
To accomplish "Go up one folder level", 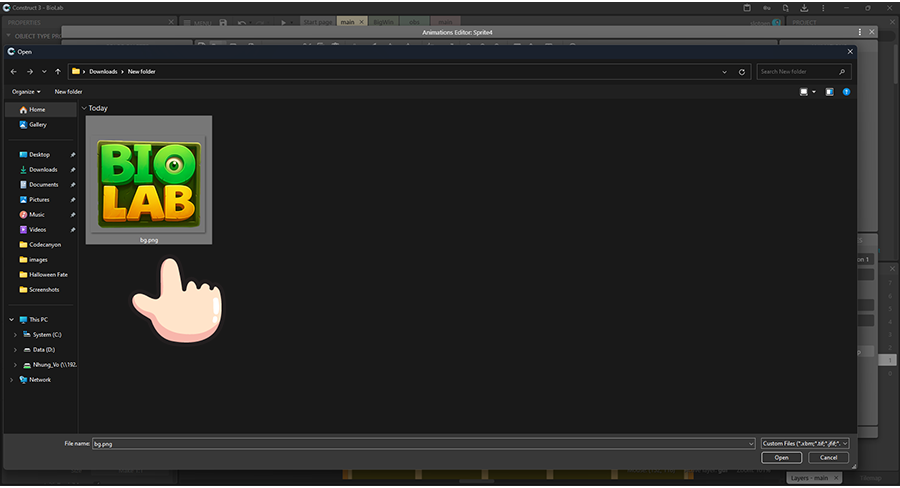I will point(58,72).
